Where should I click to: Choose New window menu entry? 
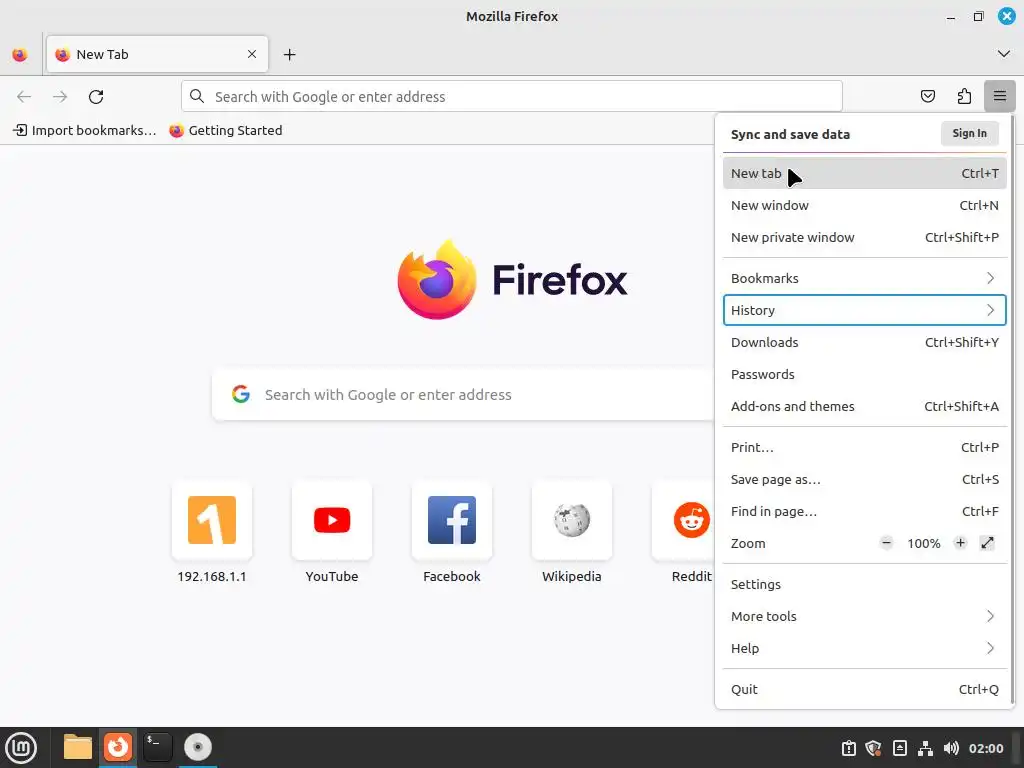pos(864,205)
